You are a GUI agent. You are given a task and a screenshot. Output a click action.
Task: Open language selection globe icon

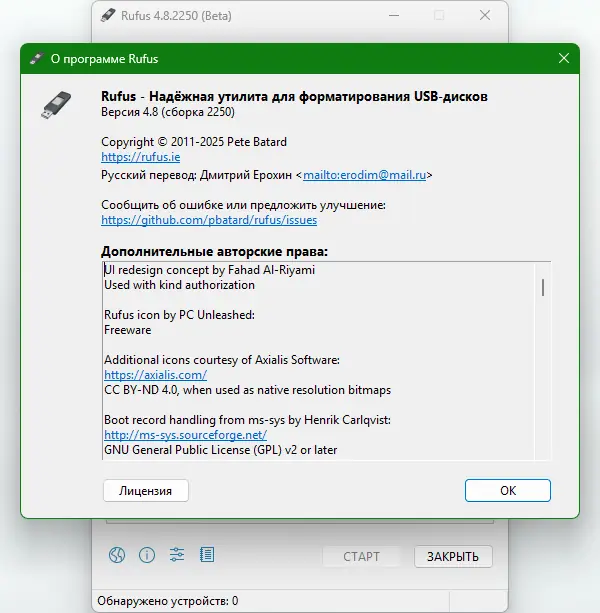click(117, 555)
